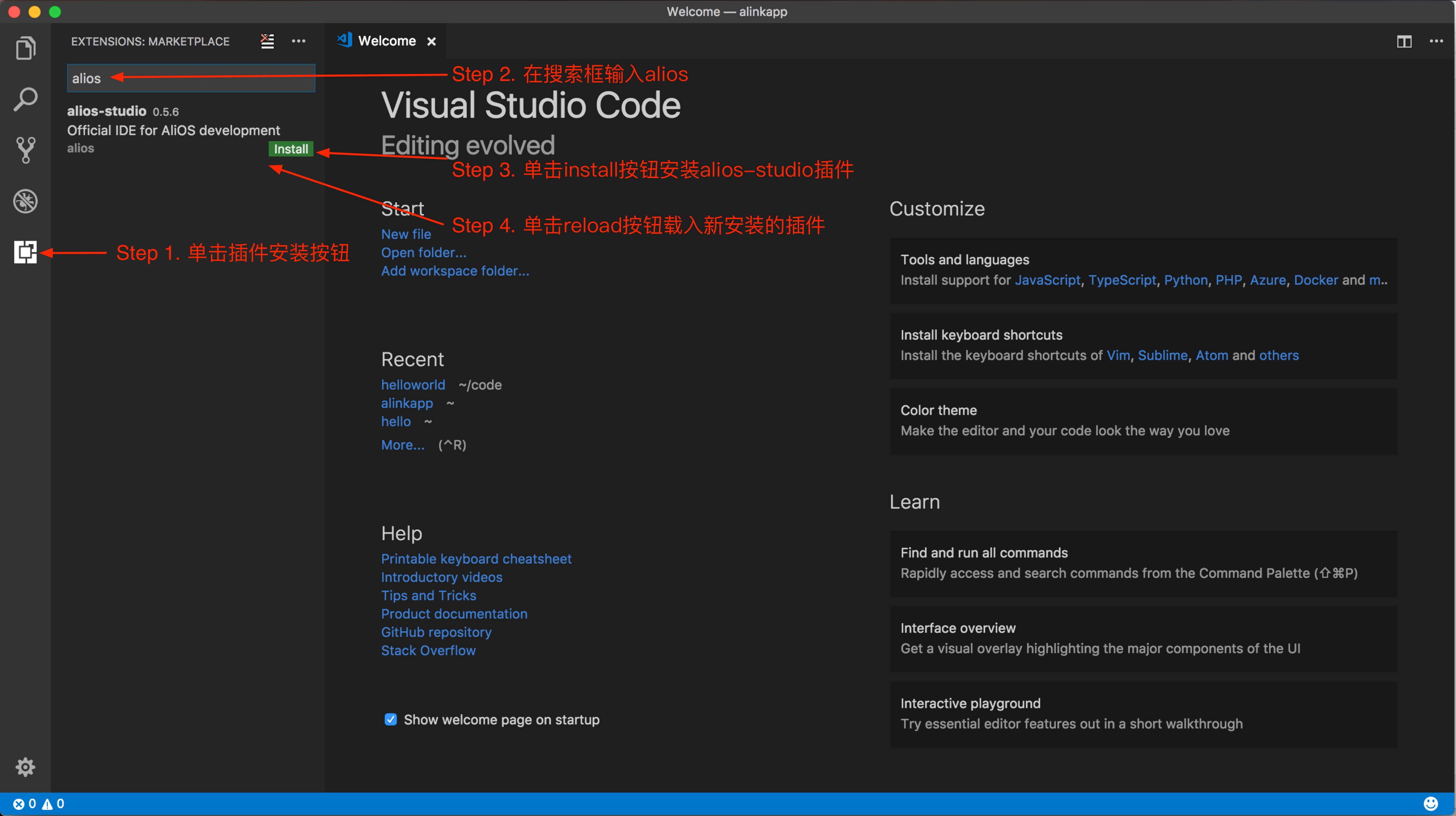
Task: Click the split editor icon
Action: pyautogui.click(x=1404, y=41)
